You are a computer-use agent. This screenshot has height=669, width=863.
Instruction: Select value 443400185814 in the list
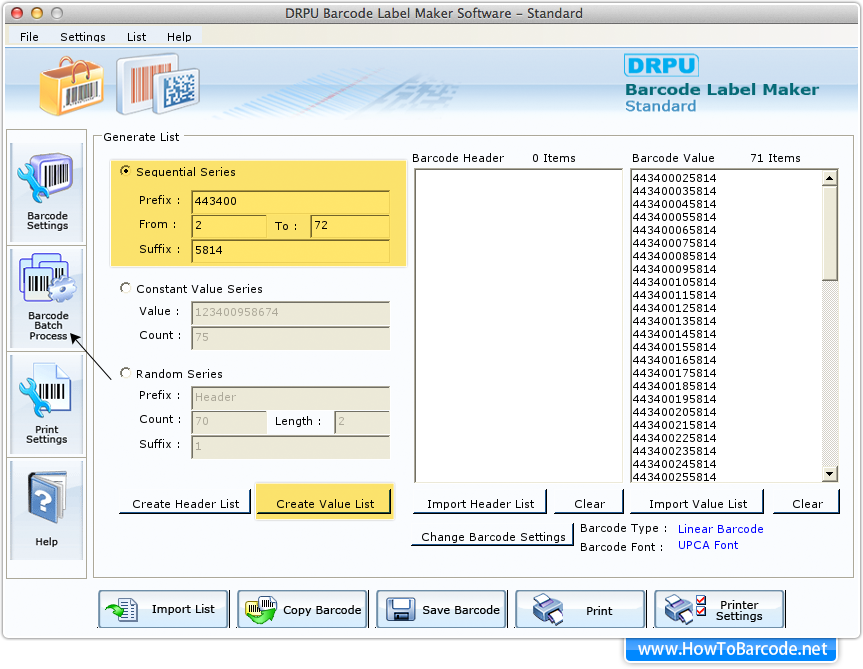[x=674, y=386]
